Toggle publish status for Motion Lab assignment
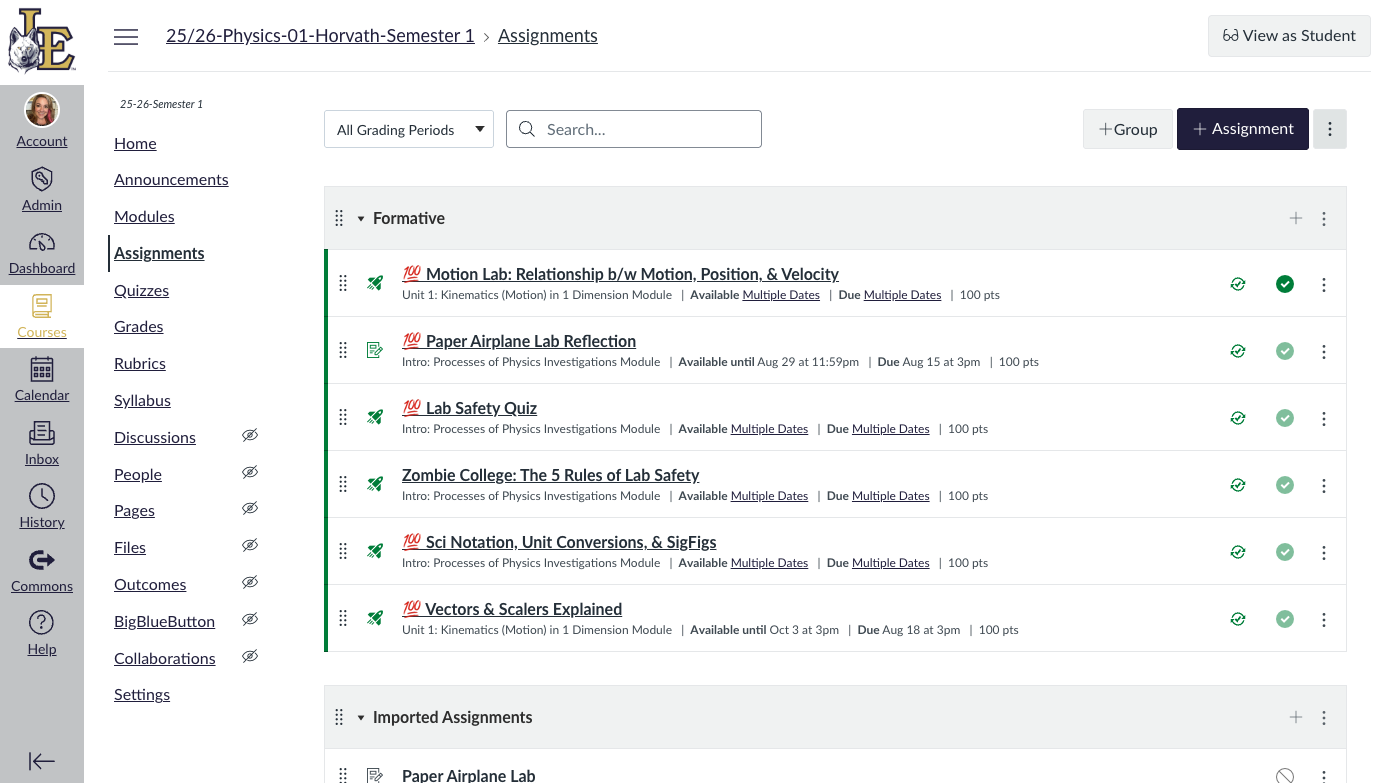 coord(1285,285)
